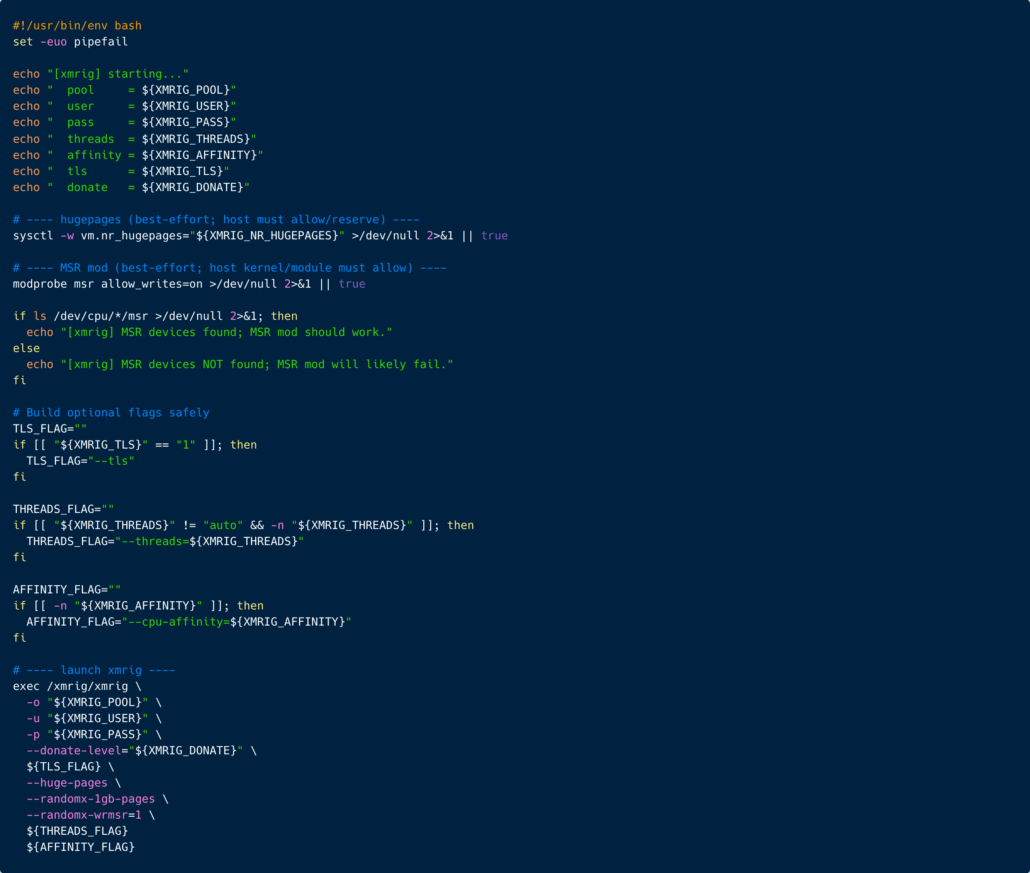
Task: Click the '--randomx-wrmsr=1' option line
Action: tap(90, 815)
